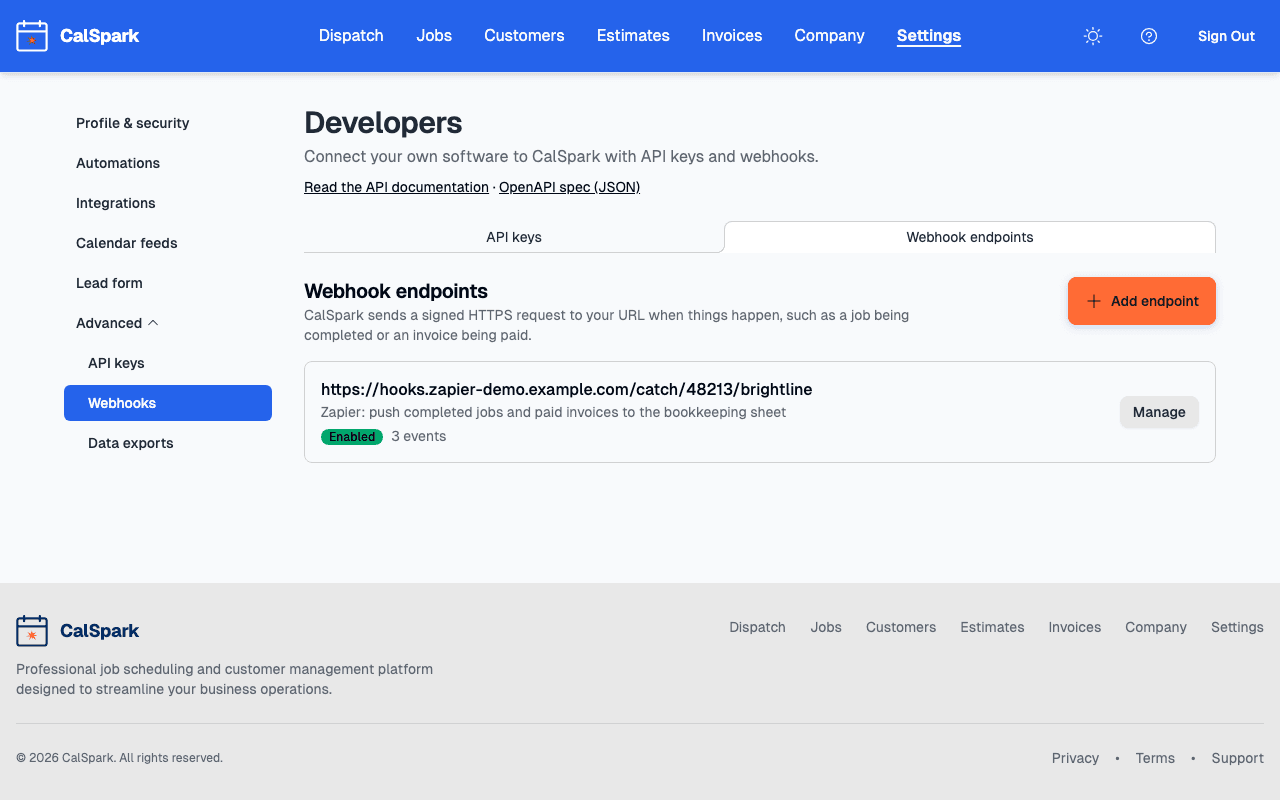Screen dimensions: 1280x800
Task: Manage the Zapier webhook endpoint
Action: tap(1159, 412)
